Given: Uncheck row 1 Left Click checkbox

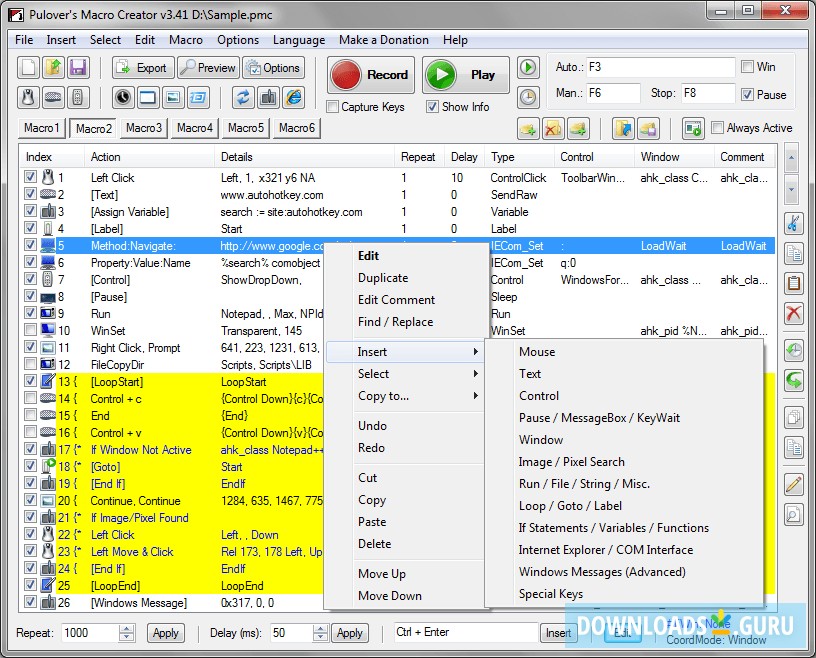Looking at the screenshot, I should point(30,177).
